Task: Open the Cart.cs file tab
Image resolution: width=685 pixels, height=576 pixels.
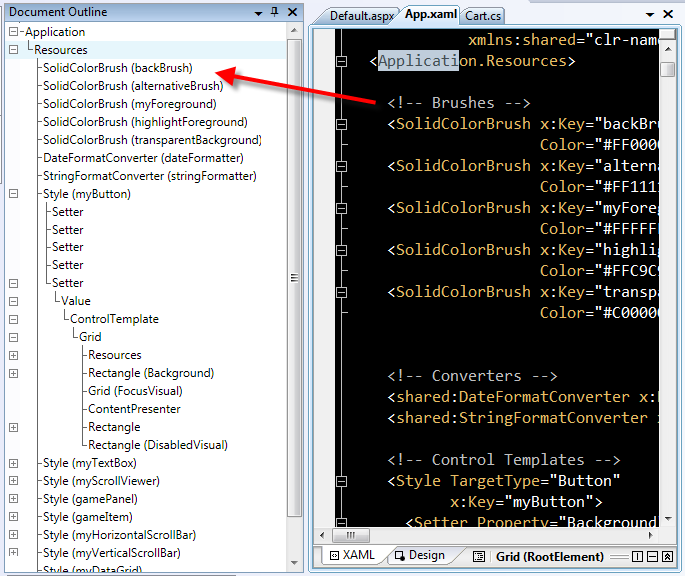Action: pyautogui.click(x=483, y=16)
